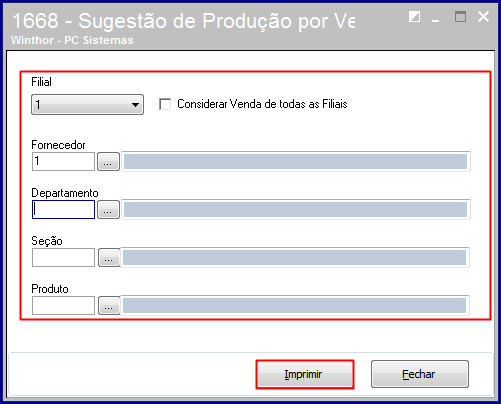This screenshot has width=501, height=404.
Task: Minimize the 1668 window
Action: click(435, 17)
